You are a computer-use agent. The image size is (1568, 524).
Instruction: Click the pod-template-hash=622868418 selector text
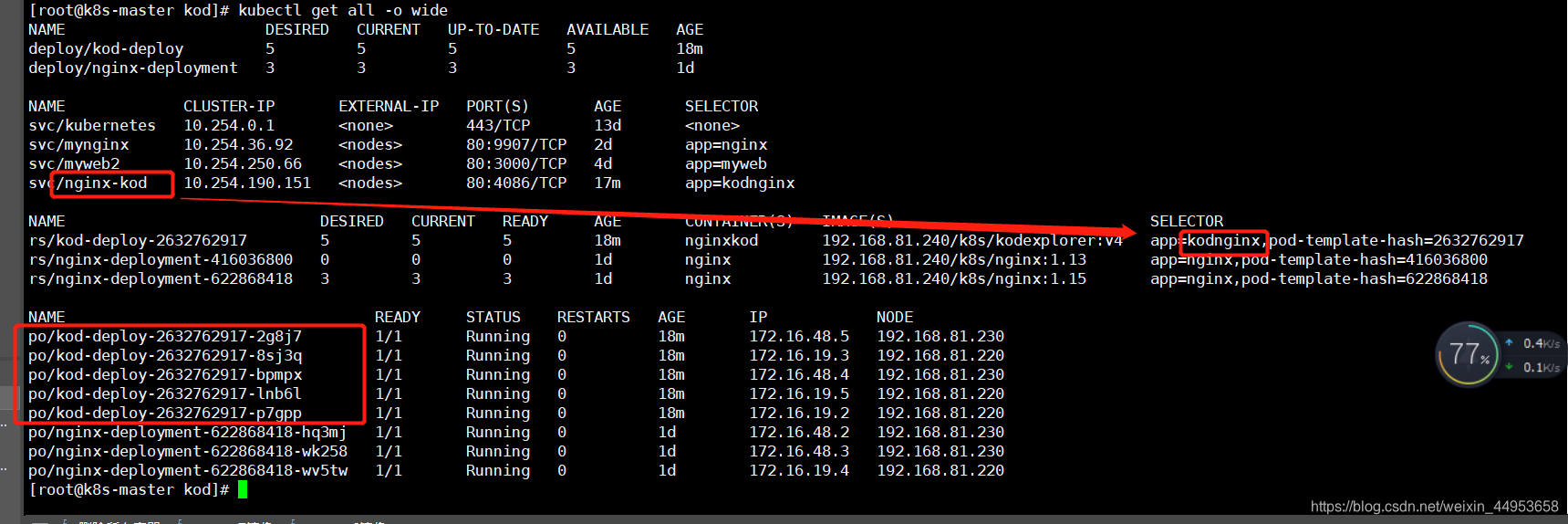point(1365,278)
